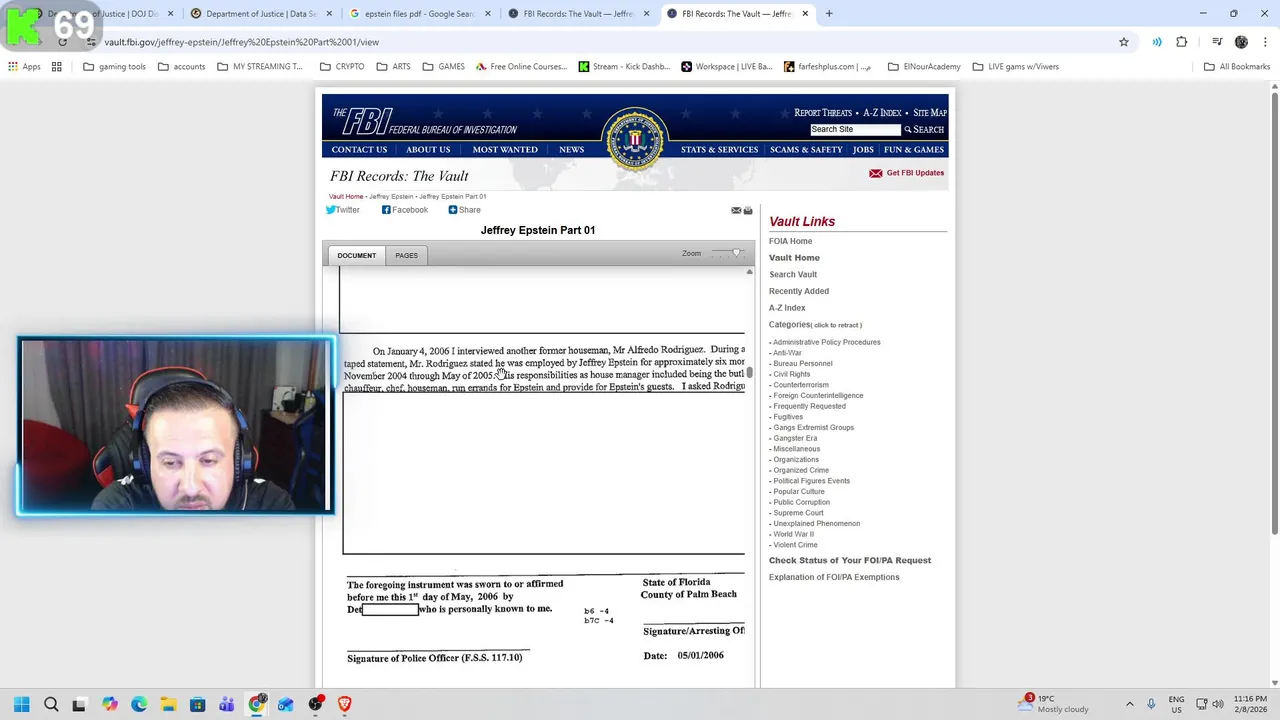Screen dimensions: 1280x720
Task: Click the FBI seal logo
Action: pos(634,138)
